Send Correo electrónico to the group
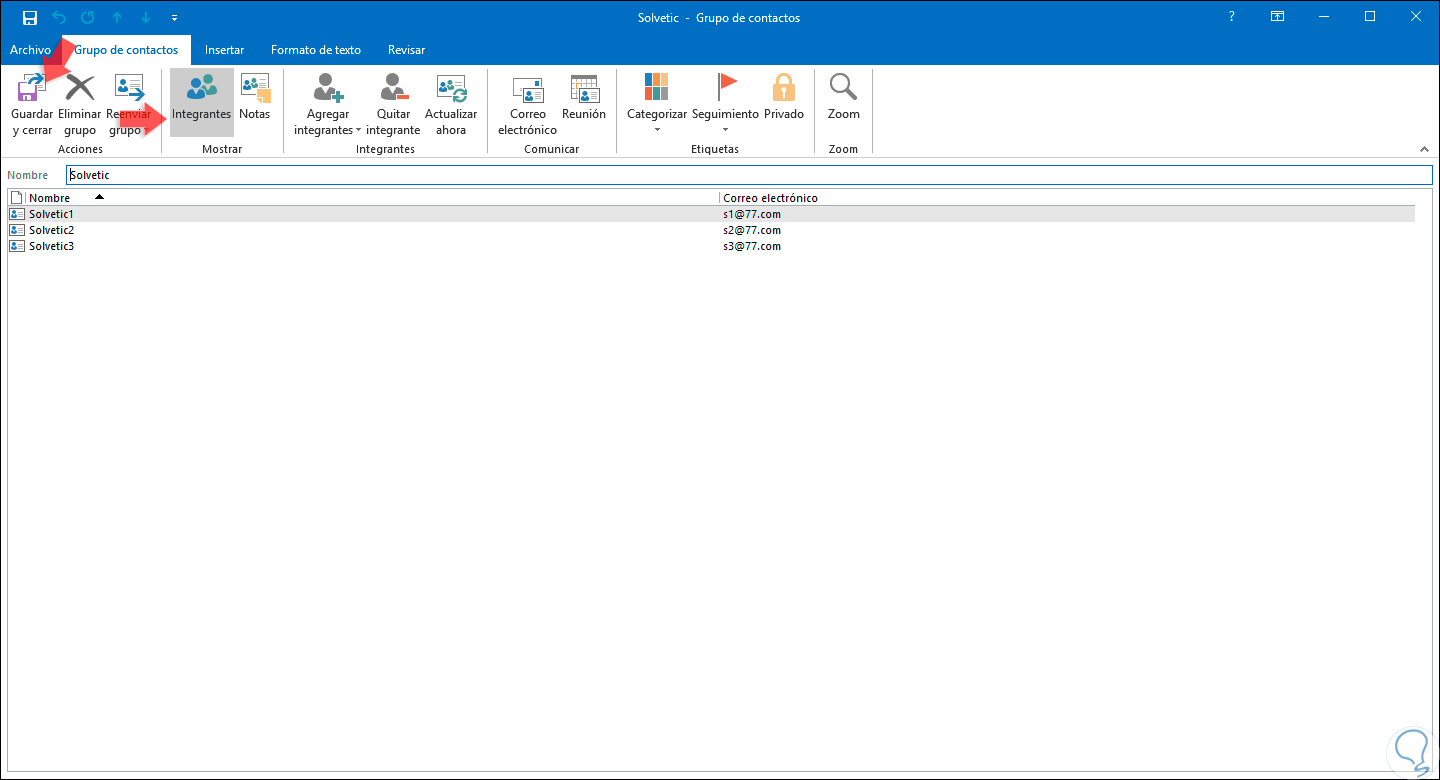 (x=527, y=104)
